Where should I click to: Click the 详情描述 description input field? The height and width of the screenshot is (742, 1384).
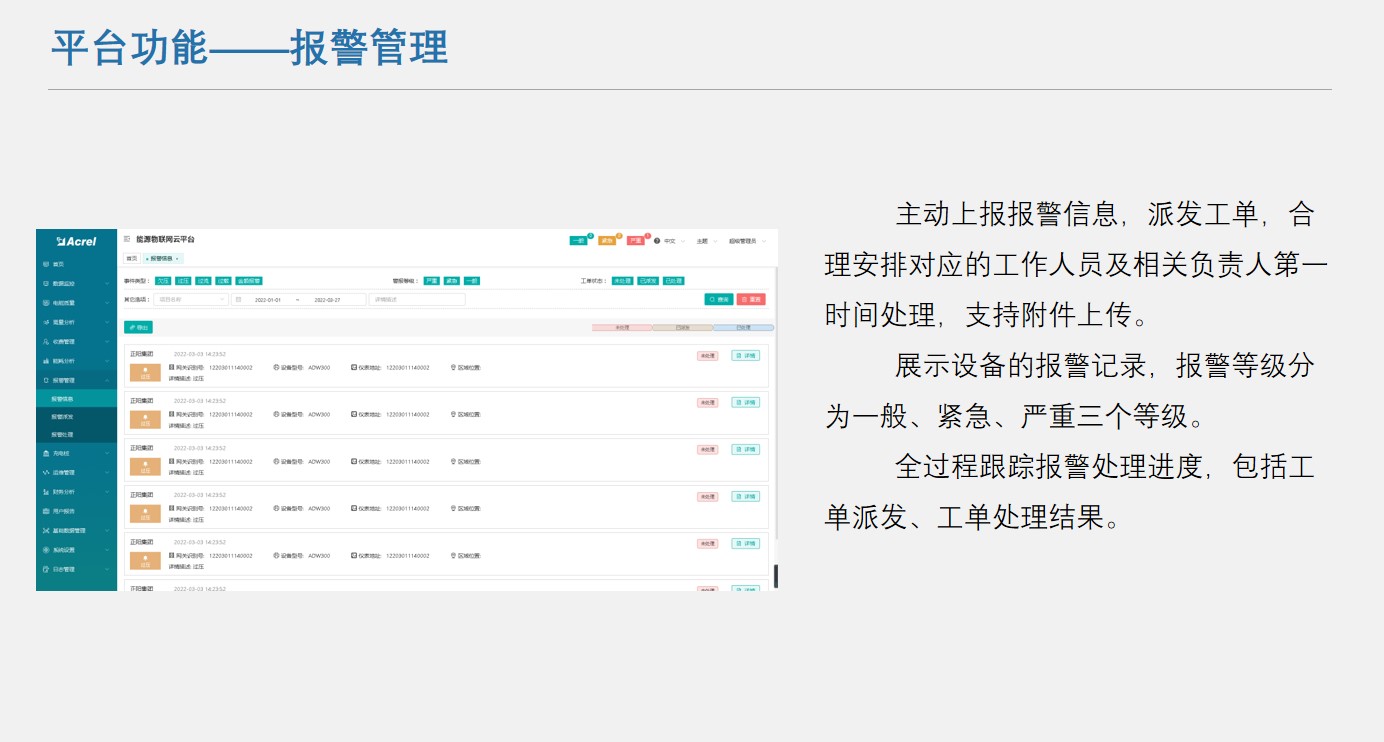point(416,299)
